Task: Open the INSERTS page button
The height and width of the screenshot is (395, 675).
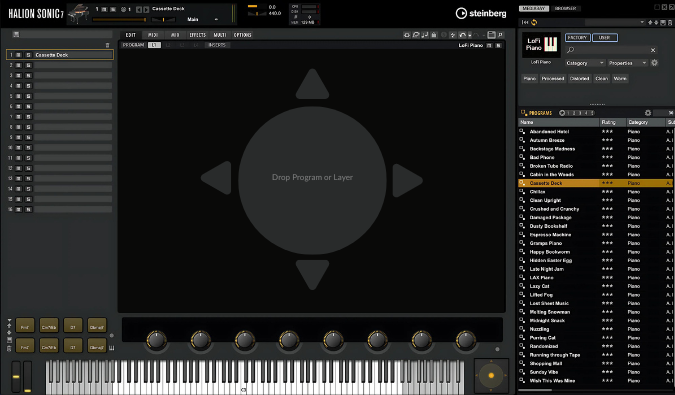Action: point(217,45)
